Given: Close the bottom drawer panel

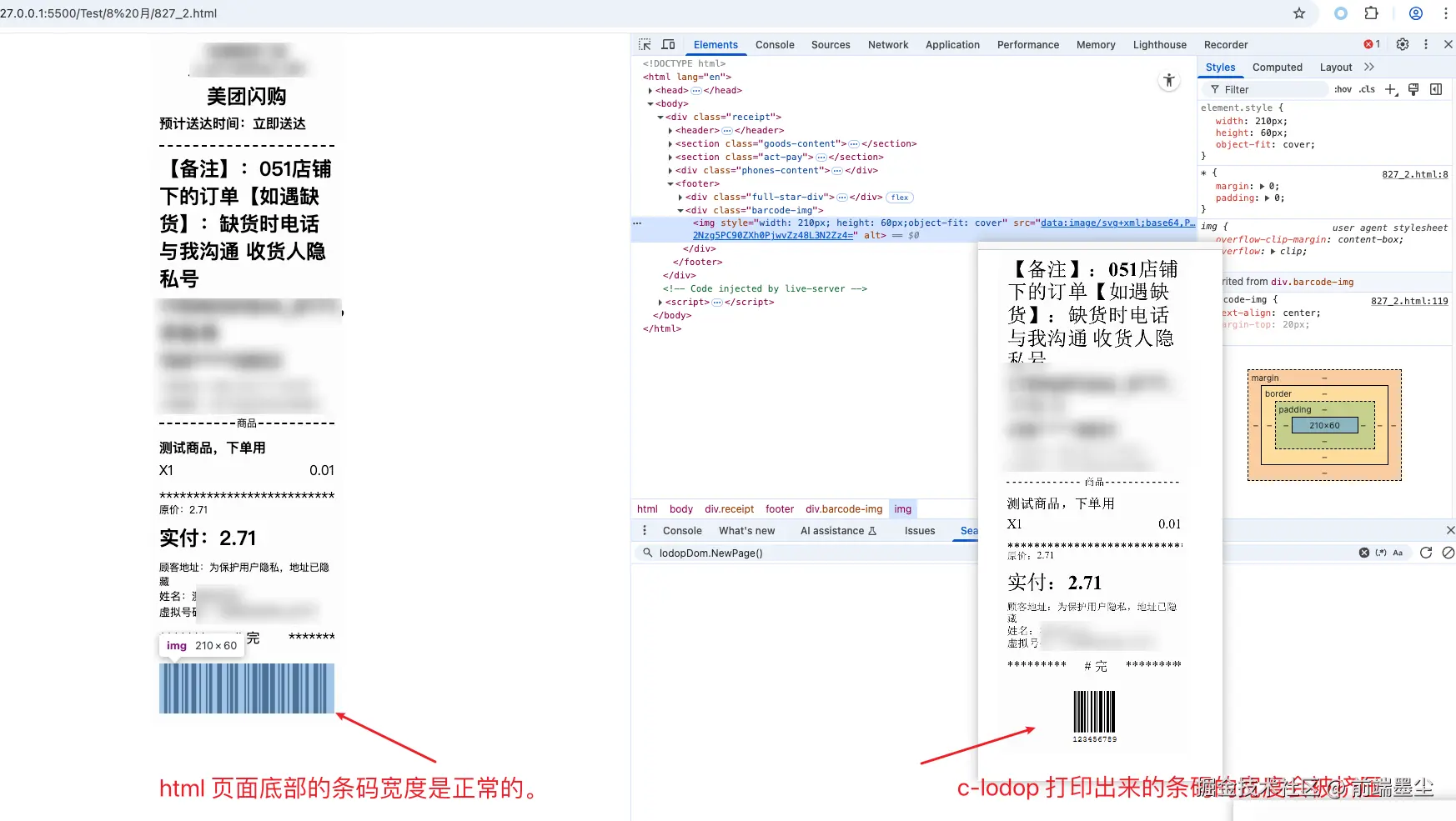Looking at the screenshot, I should 1450,530.
